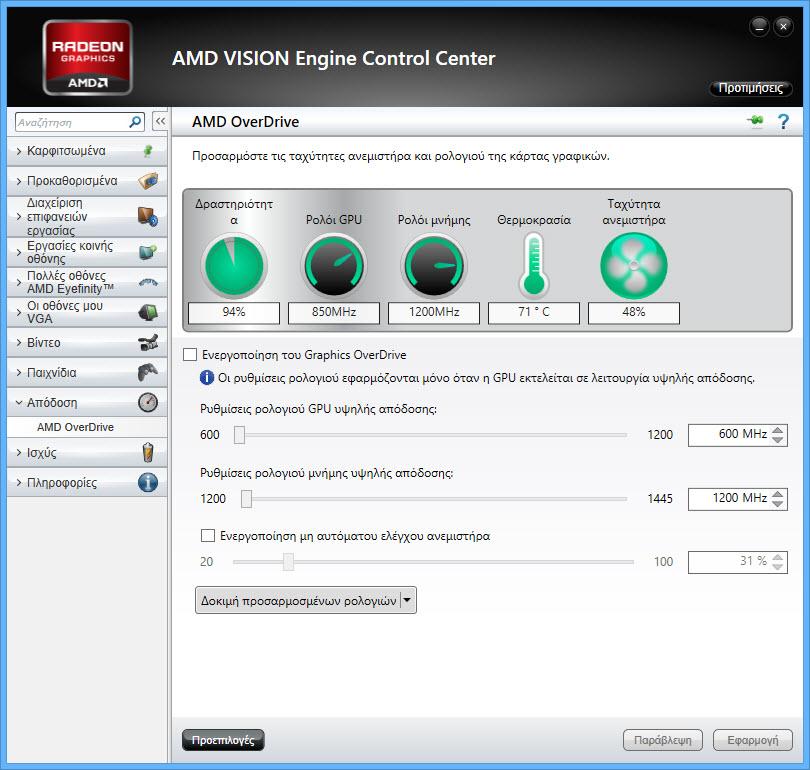Click the GPU clock slider handle

239,435
